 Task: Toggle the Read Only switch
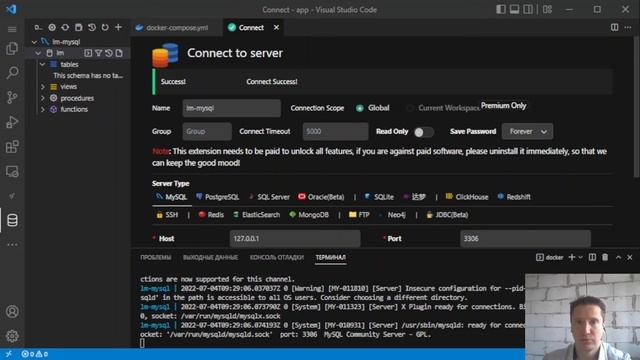pos(424,132)
